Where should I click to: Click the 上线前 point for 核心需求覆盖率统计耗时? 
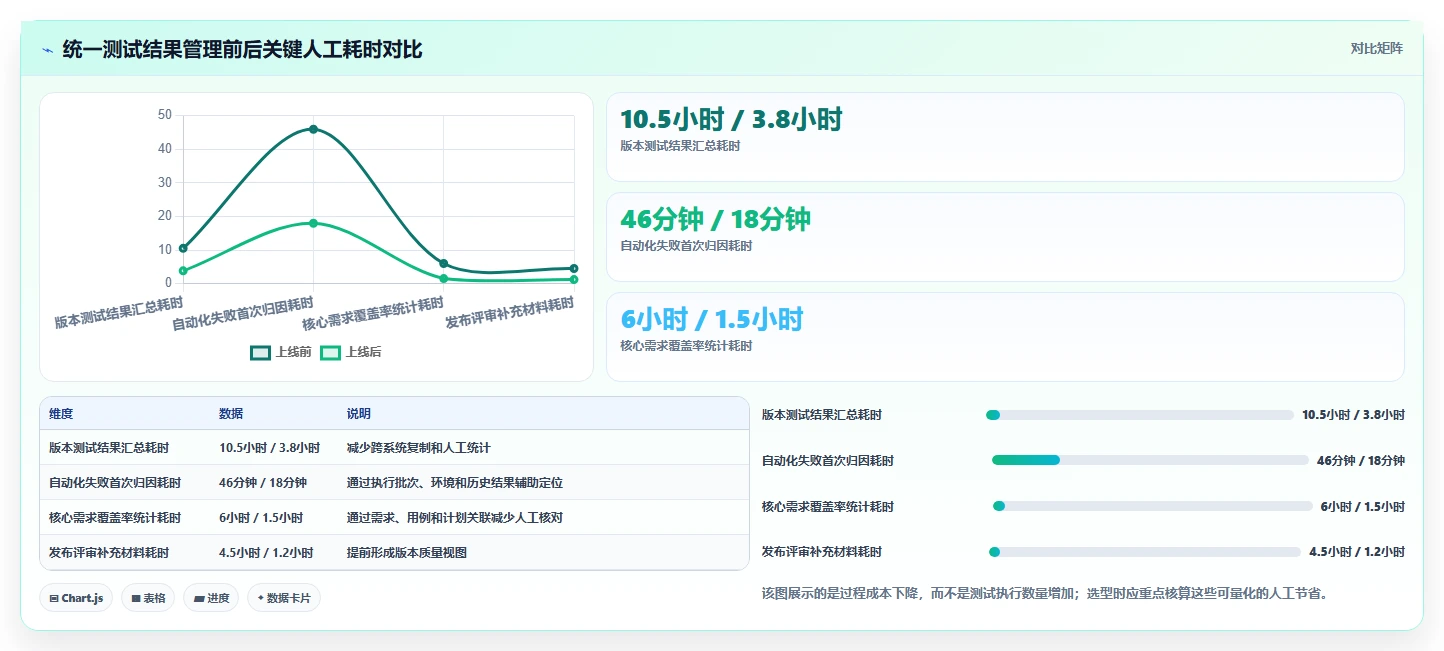(444, 264)
